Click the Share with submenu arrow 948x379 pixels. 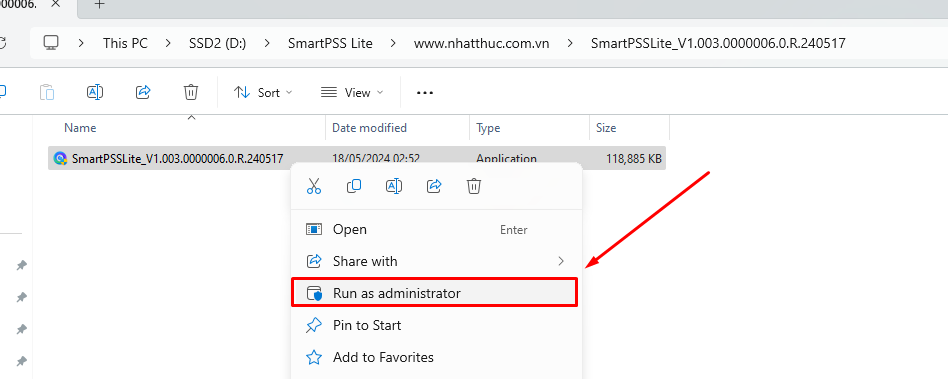(561, 261)
